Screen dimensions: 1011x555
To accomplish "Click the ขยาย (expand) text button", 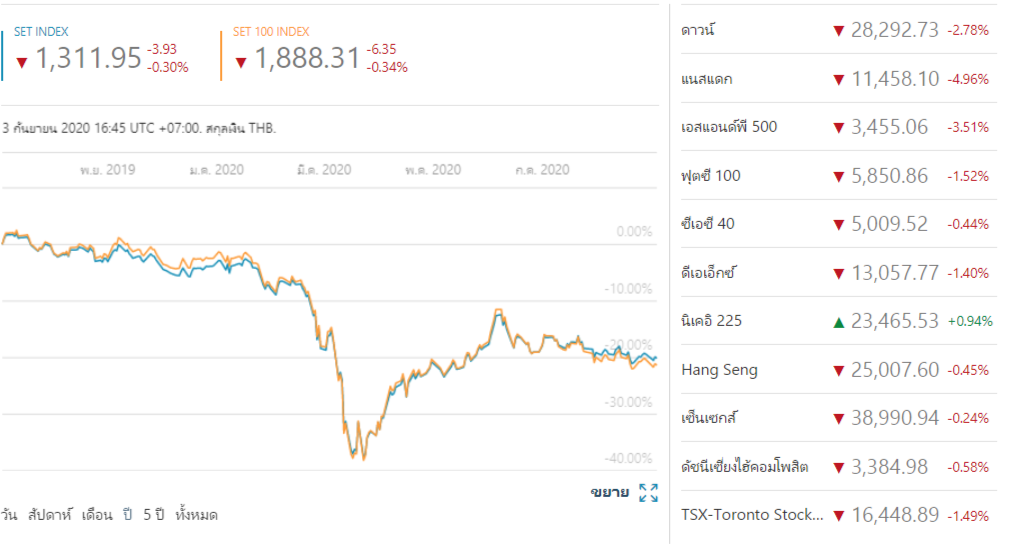I will point(609,492).
